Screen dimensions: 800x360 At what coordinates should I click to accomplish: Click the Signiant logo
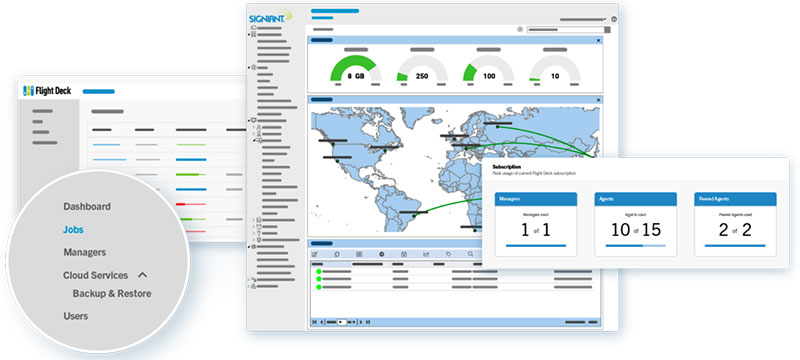click(270, 16)
